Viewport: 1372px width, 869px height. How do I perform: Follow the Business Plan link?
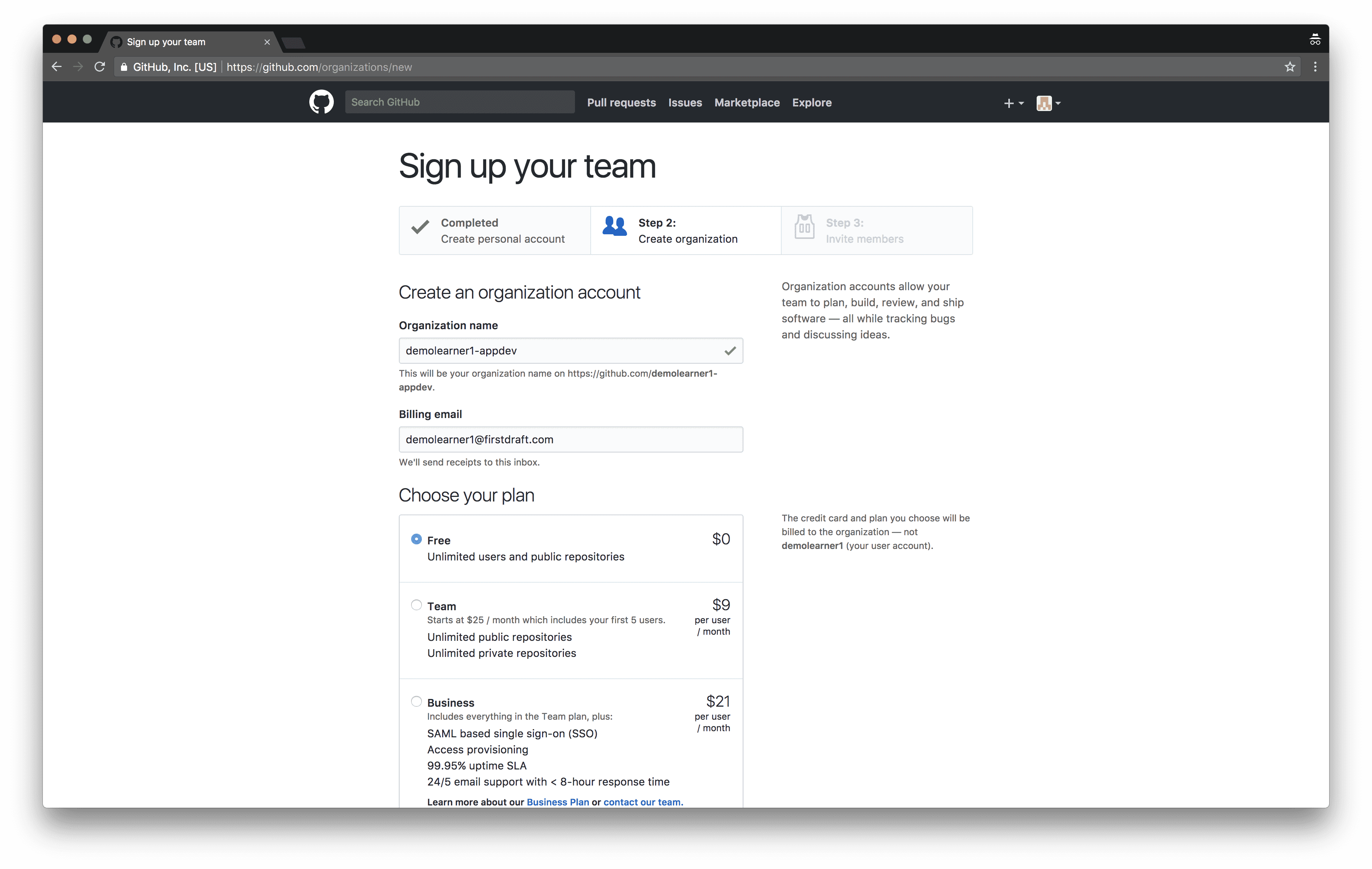click(558, 802)
